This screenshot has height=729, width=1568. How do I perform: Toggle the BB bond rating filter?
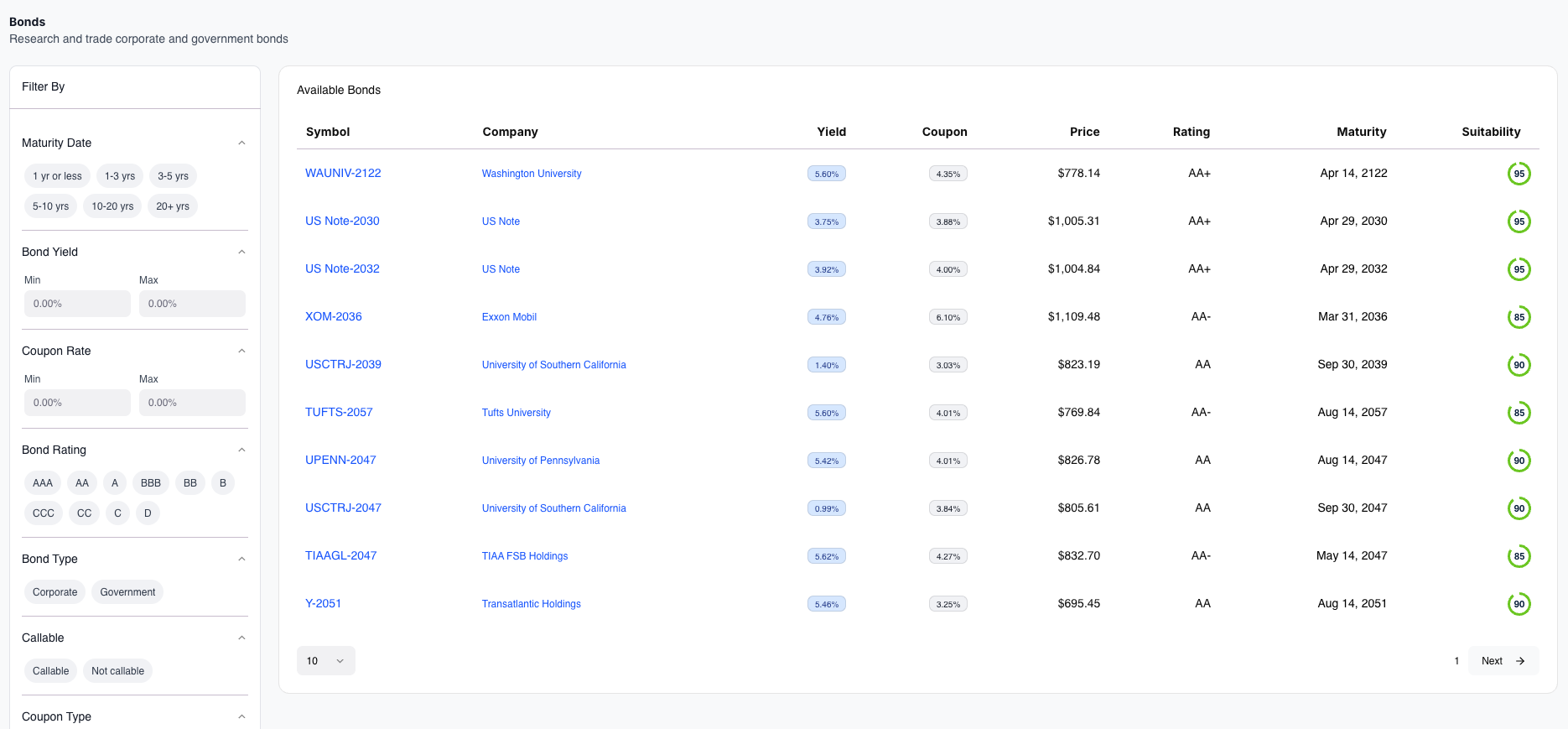pos(190,483)
